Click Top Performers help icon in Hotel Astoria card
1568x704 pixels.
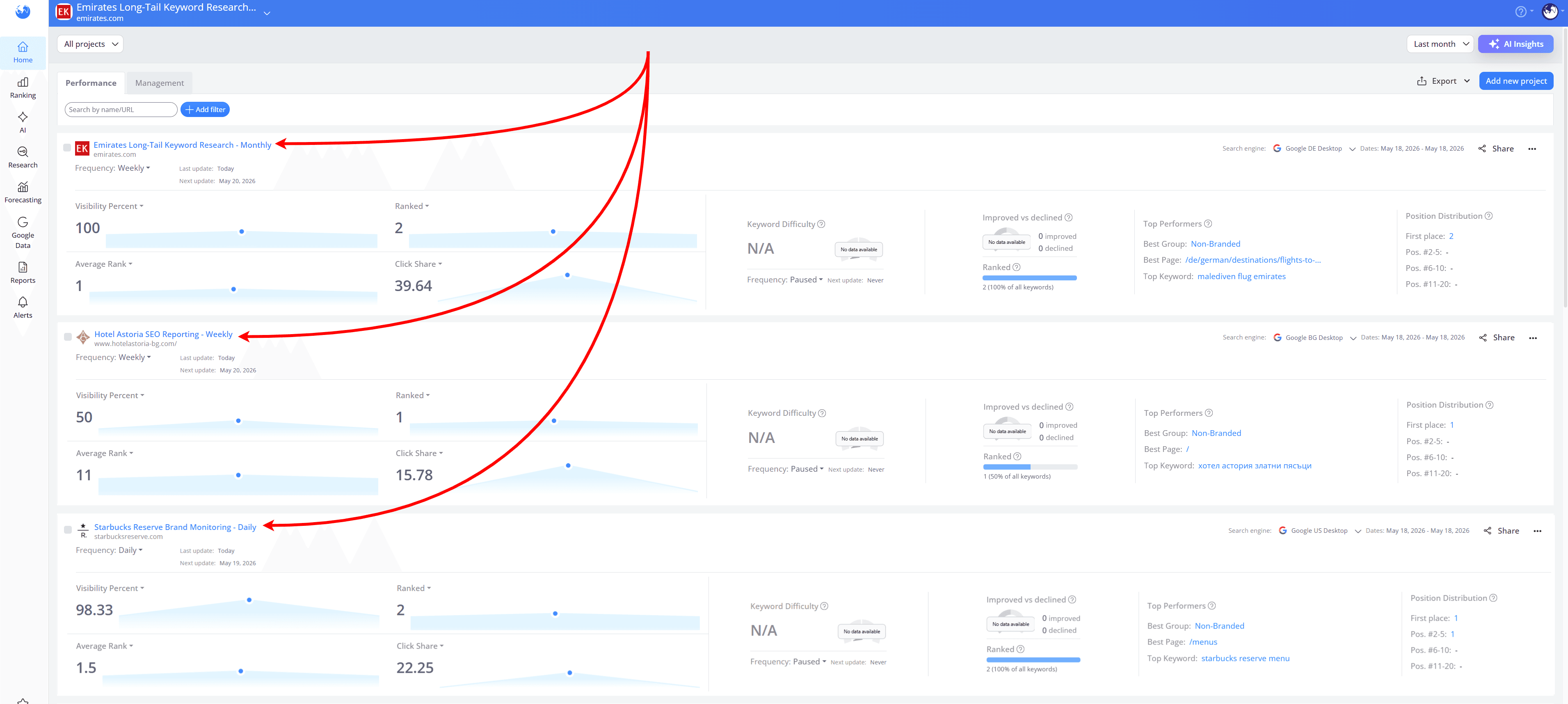[1209, 413]
